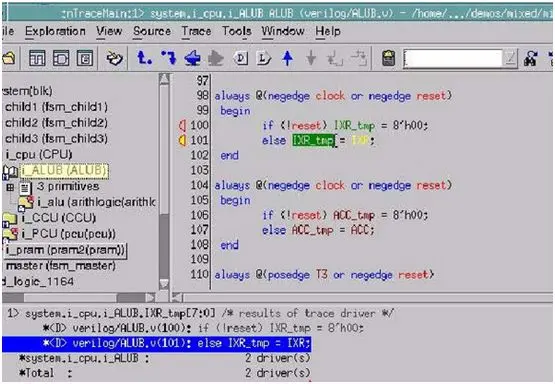Select 'i_pram (pram2(pram))' tree node
The height and width of the screenshot is (384, 555).
(65, 250)
